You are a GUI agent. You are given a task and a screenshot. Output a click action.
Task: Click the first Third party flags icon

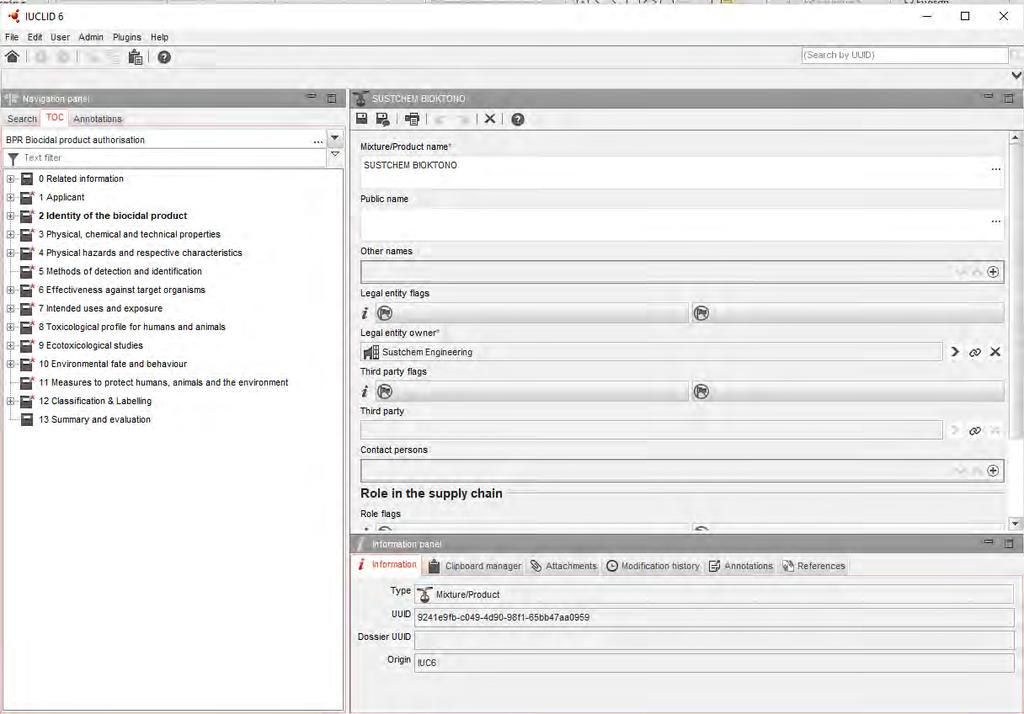tap(385, 391)
